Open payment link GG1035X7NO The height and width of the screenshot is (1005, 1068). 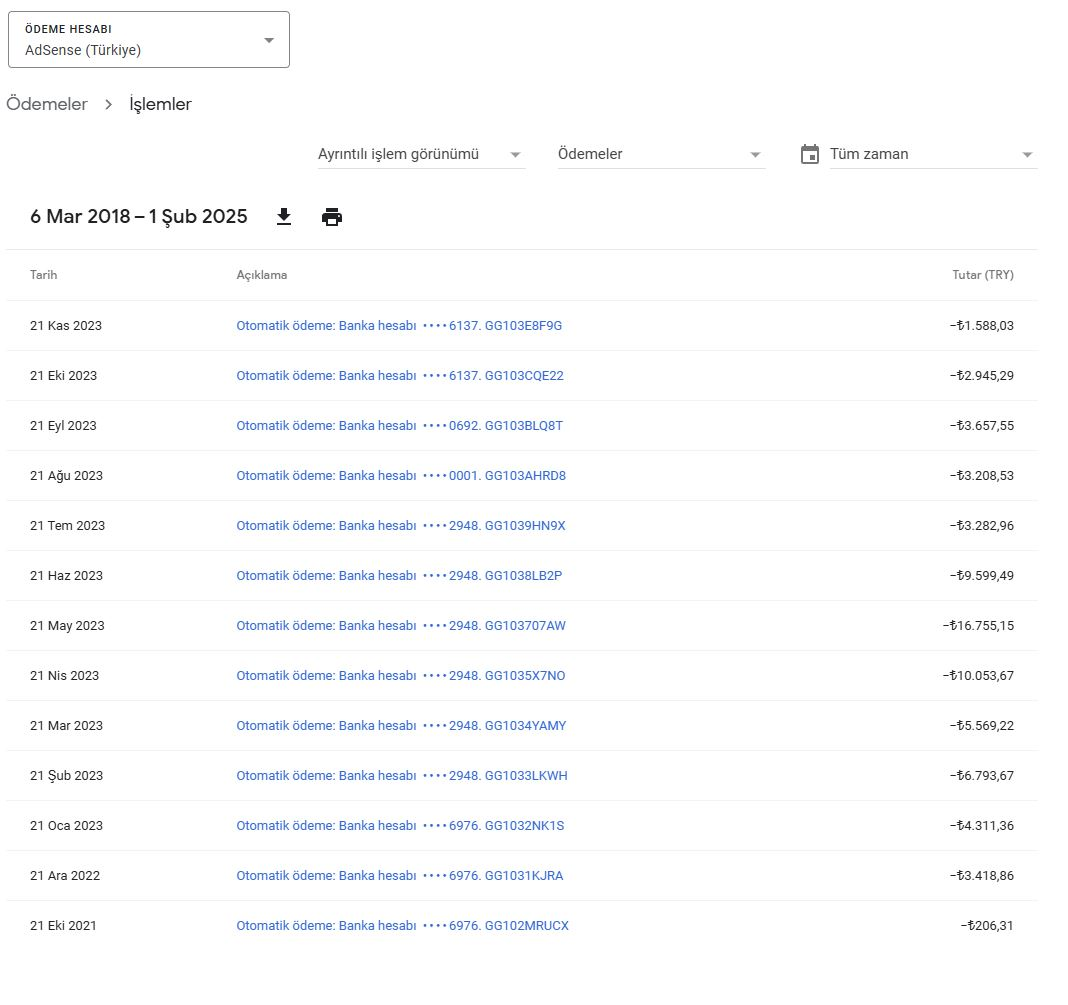[400, 675]
